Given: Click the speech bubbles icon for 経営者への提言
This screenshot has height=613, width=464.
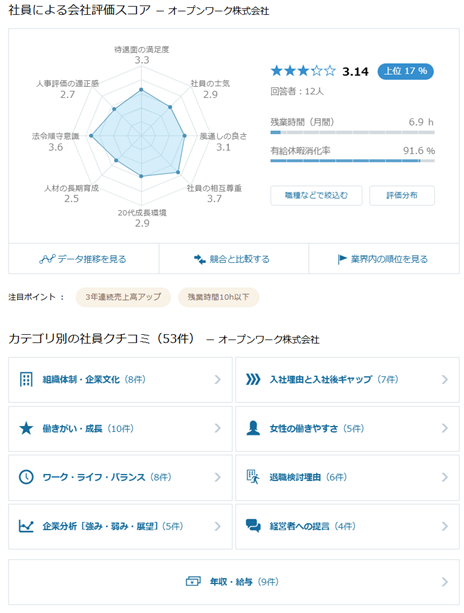Looking at the screenshot, I should 253,526.
